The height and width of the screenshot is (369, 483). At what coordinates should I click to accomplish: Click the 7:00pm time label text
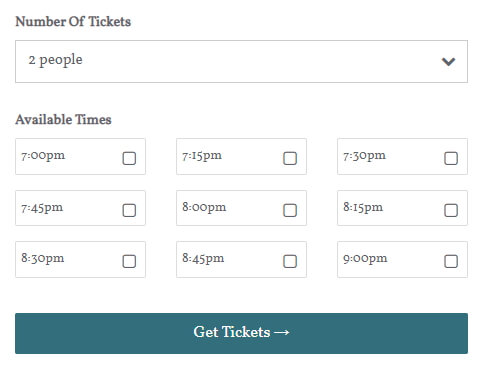(43, 156)
